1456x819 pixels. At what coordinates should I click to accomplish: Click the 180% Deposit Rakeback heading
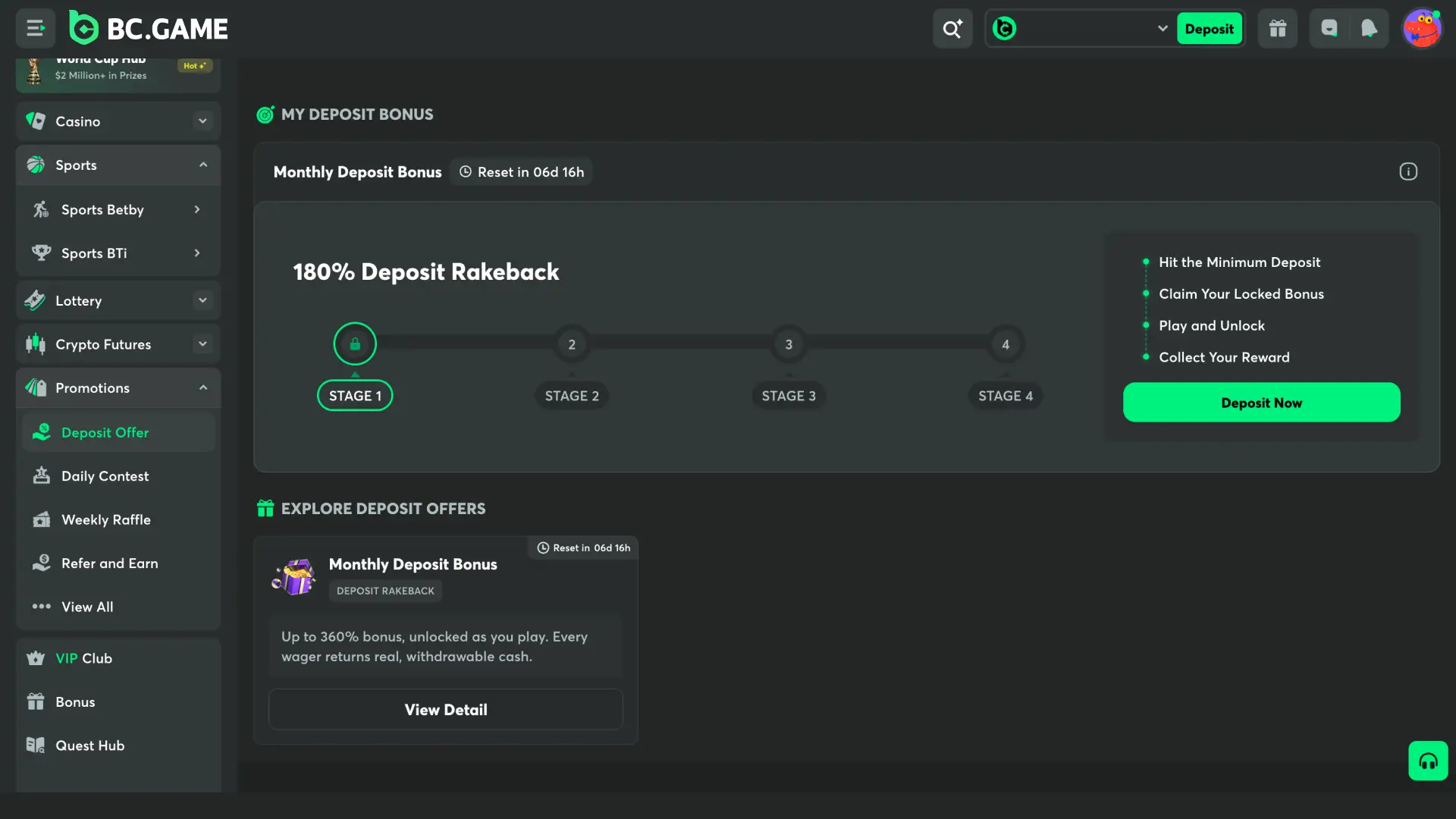pos(426,272)
